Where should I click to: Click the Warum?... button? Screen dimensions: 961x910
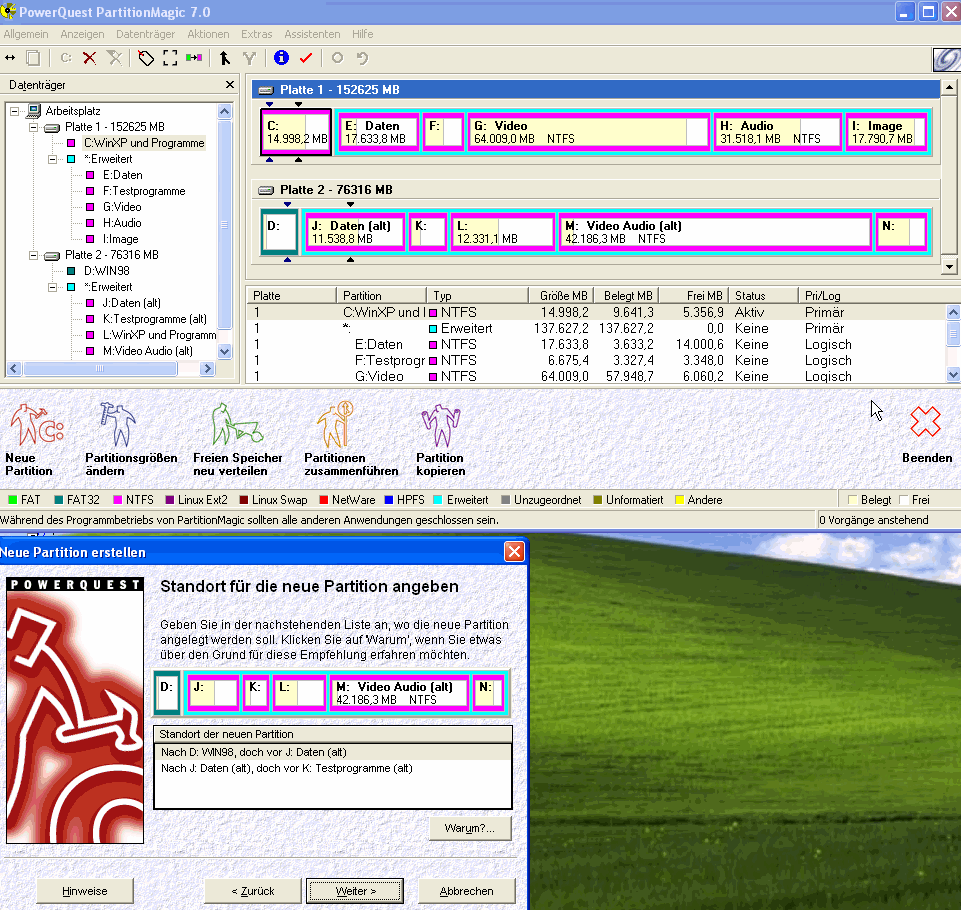[469, 828]
